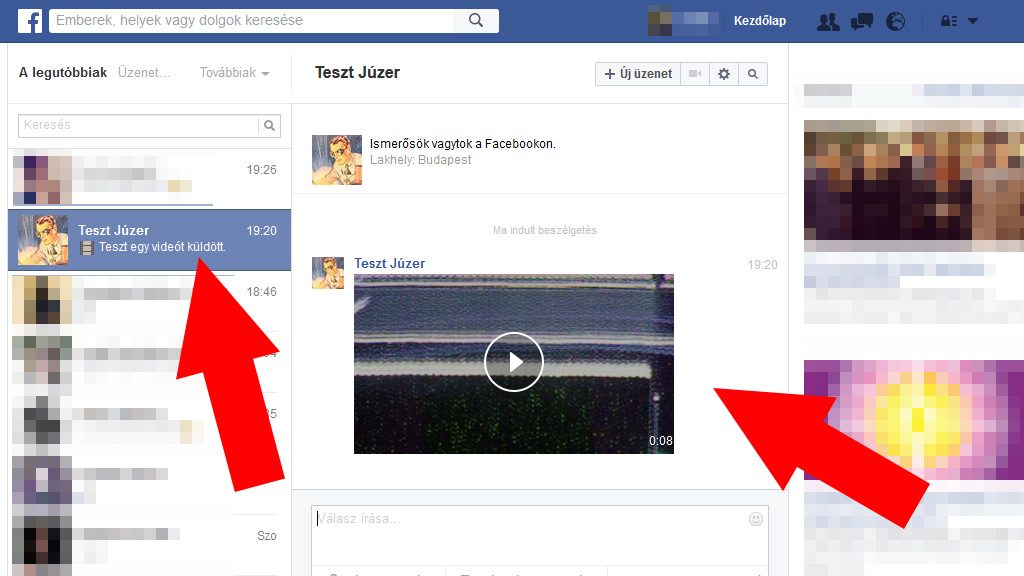1024x576 pixels.
Task: Start video call with camera icon
Action: [x=694, y=74]
